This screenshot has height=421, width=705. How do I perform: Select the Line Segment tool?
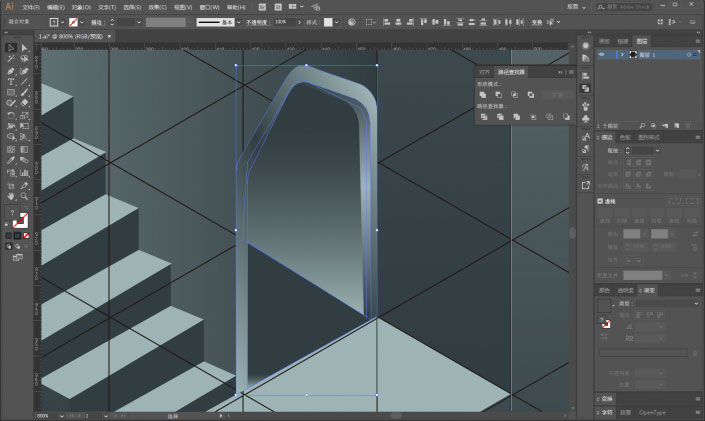[24, 82]
